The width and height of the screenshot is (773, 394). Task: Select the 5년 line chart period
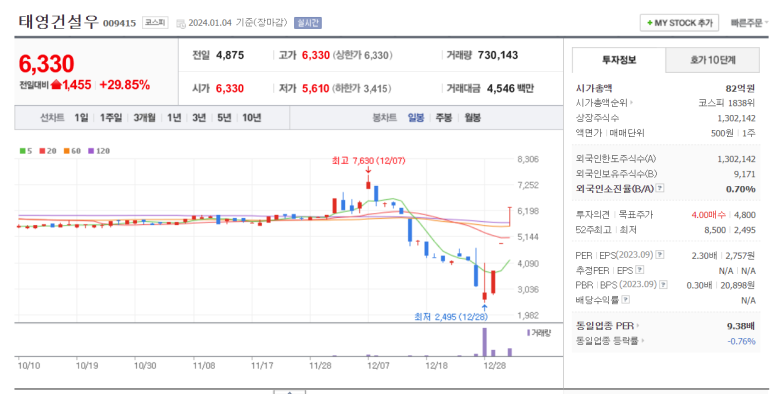click(x=224, y=118)
